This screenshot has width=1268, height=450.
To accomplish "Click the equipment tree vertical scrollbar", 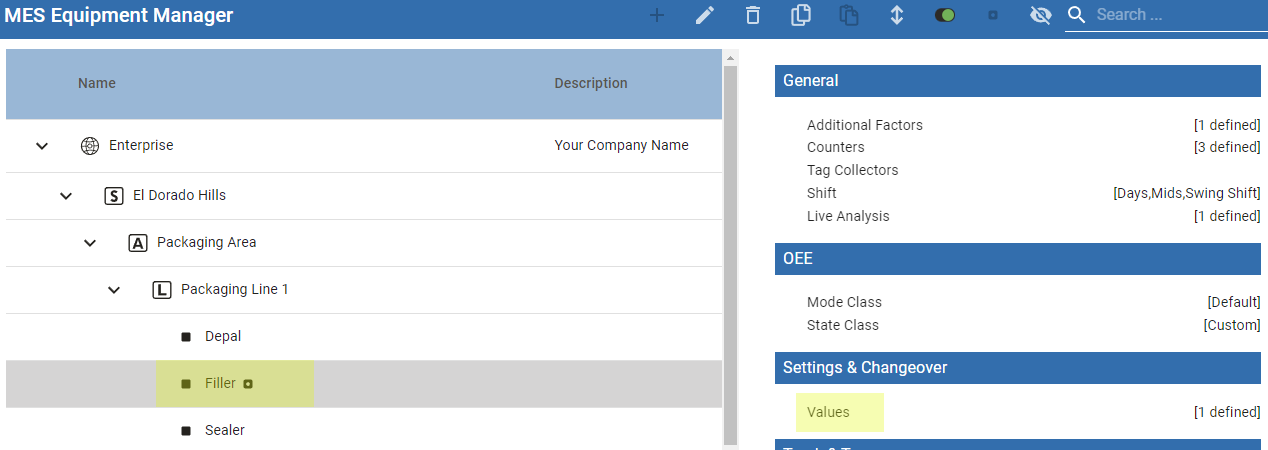I will (730, 250).
